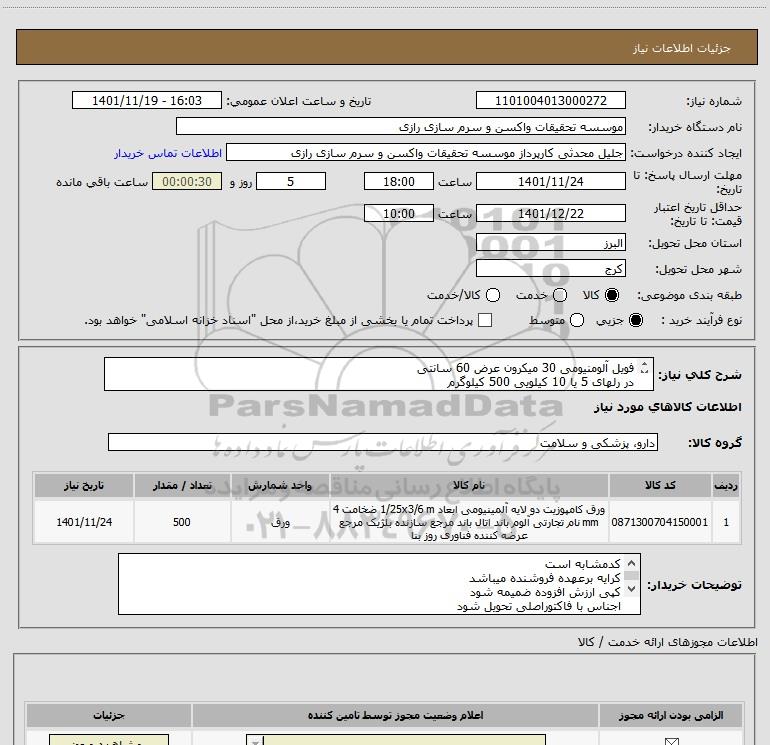Viewport: 770px width, 745px height.
Task: Click the unit cell ورق
Action: (280, 522)
